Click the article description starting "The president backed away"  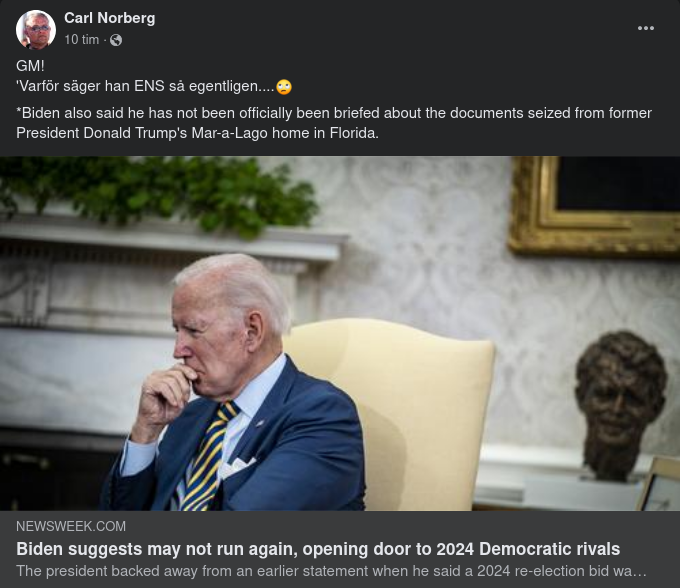pos(331,571)
